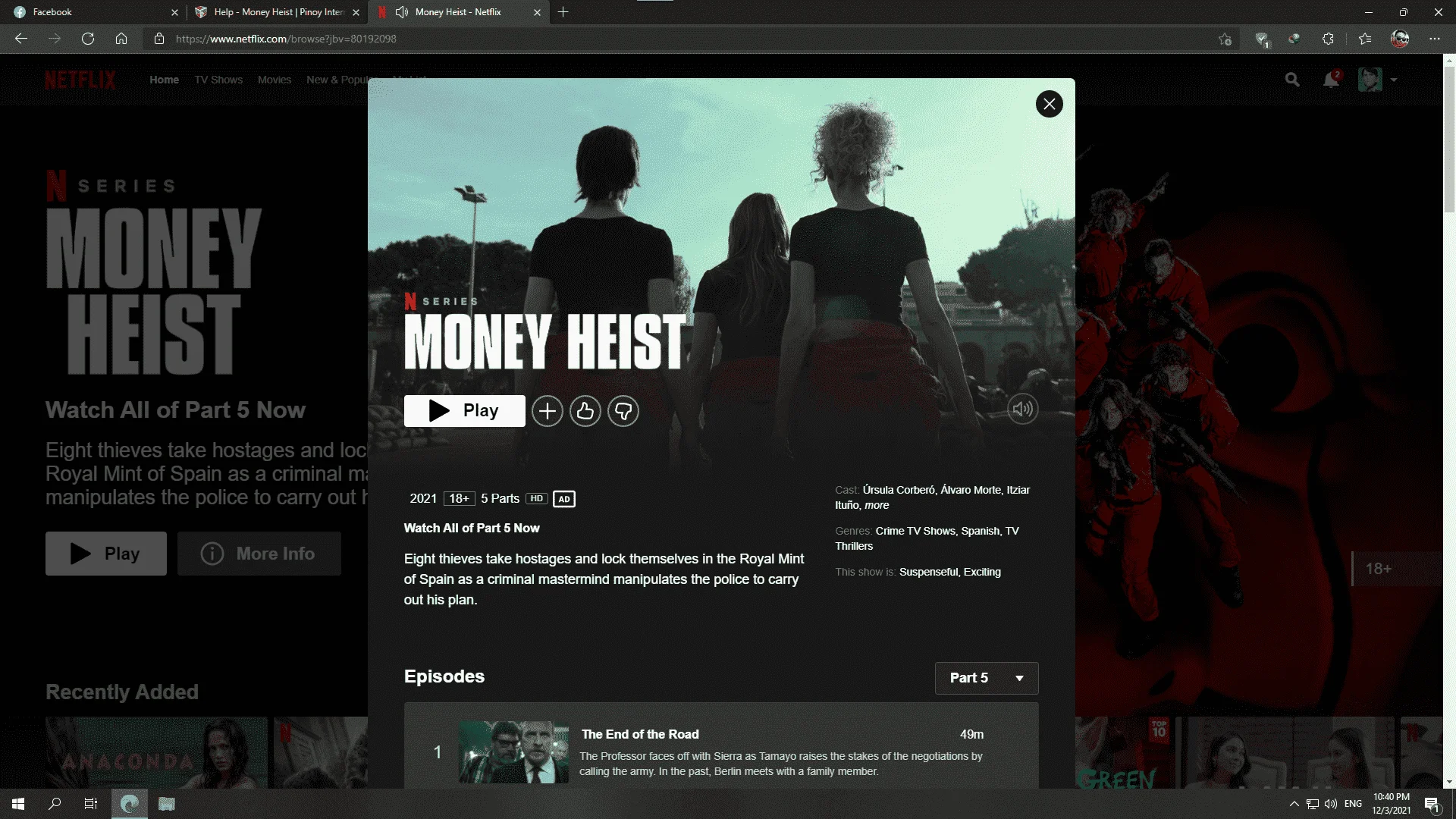Open browser Settings and more menu
Screen dimensions: 1456x819
[1435, 39]
